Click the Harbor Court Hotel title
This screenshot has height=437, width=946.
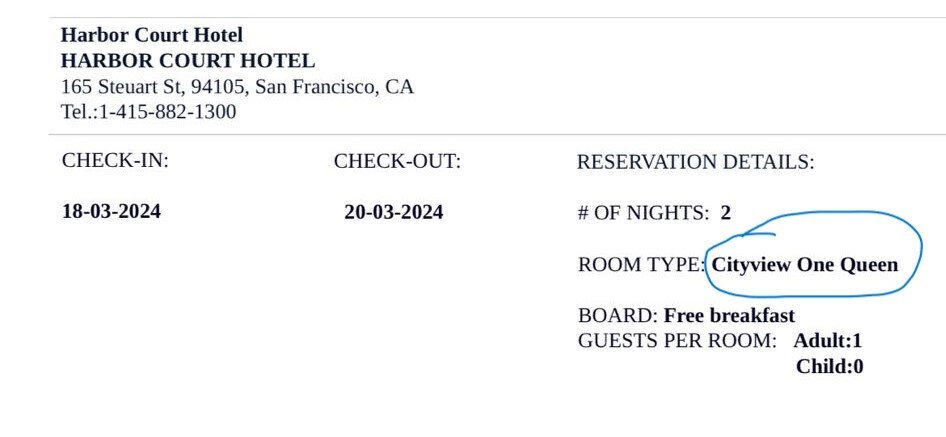tap(151, 35)
